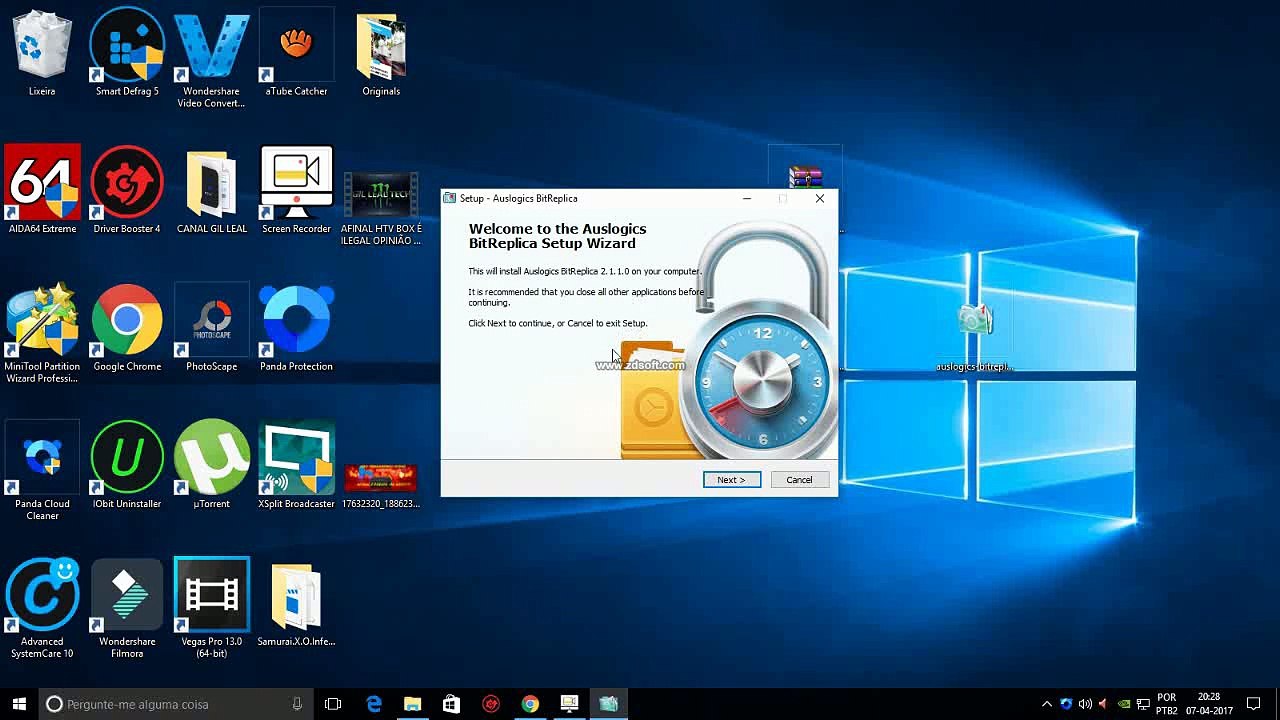Close the Setup - Auslogics BitReplica window

[x=820, y=198]
